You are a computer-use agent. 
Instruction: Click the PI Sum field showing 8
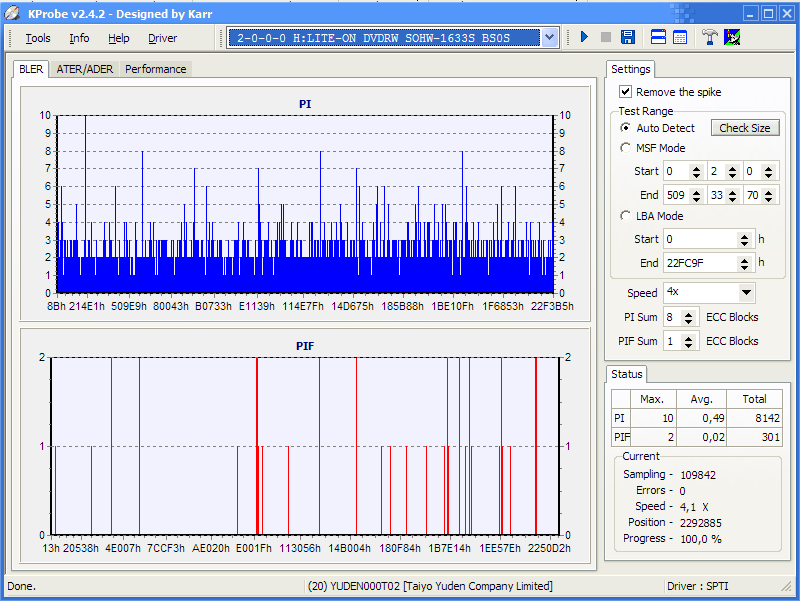pos(673,317)
